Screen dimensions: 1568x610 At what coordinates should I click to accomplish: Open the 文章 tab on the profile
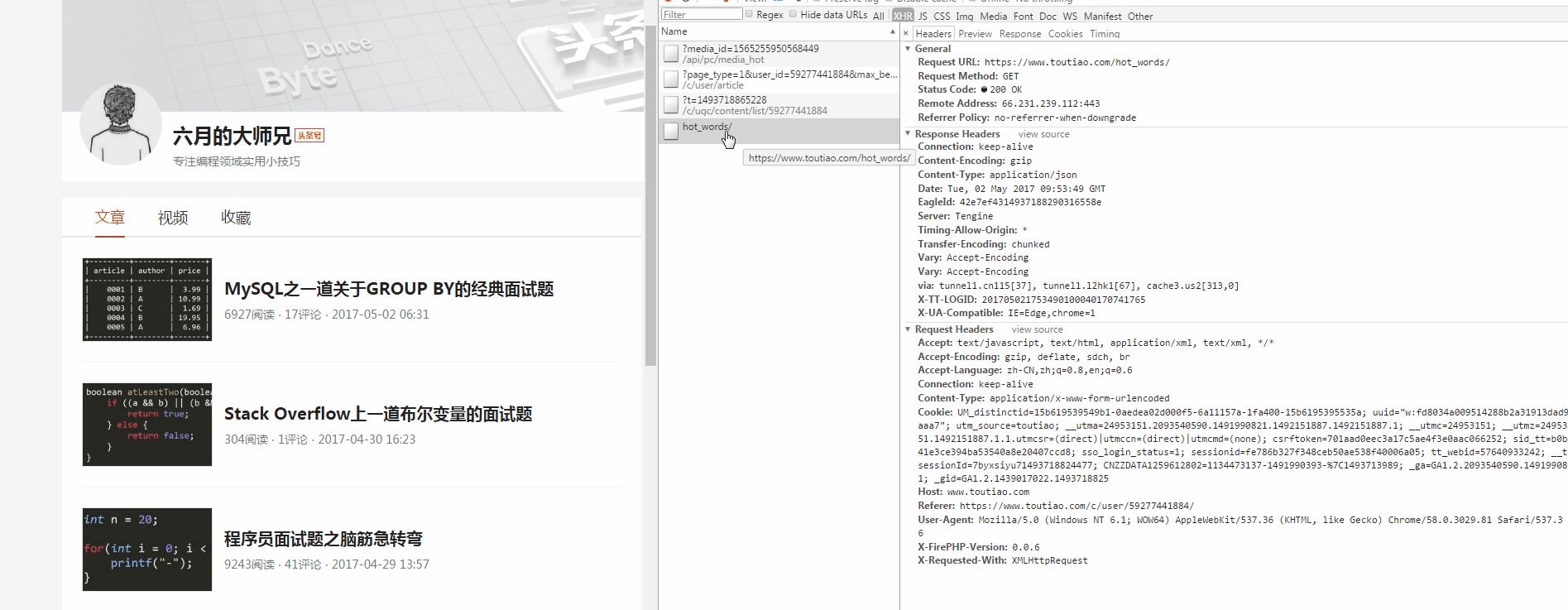109,218
